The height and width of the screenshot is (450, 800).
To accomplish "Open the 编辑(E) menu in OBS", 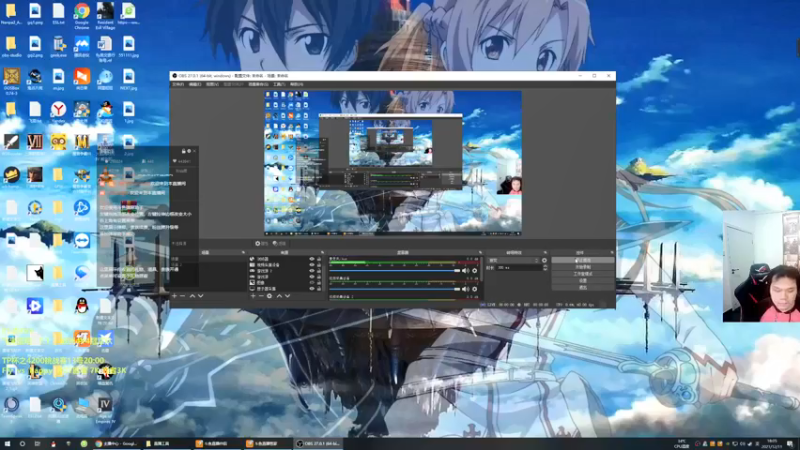I will pyautogui.click(x=195, y=84).
